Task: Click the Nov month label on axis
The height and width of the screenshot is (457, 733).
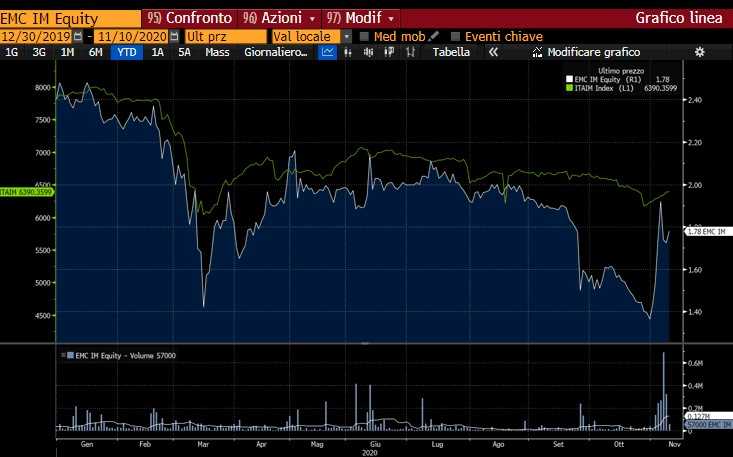Action: click(674, 444)
